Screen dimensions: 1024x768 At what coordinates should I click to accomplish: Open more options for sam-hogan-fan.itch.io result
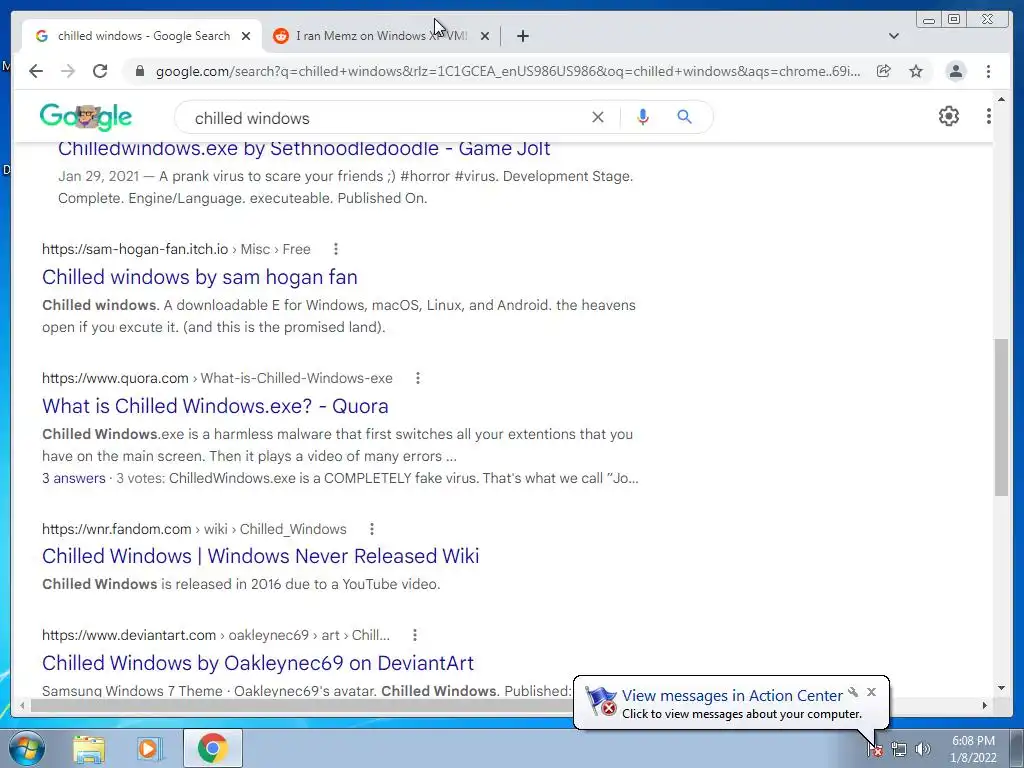point(336,249)
